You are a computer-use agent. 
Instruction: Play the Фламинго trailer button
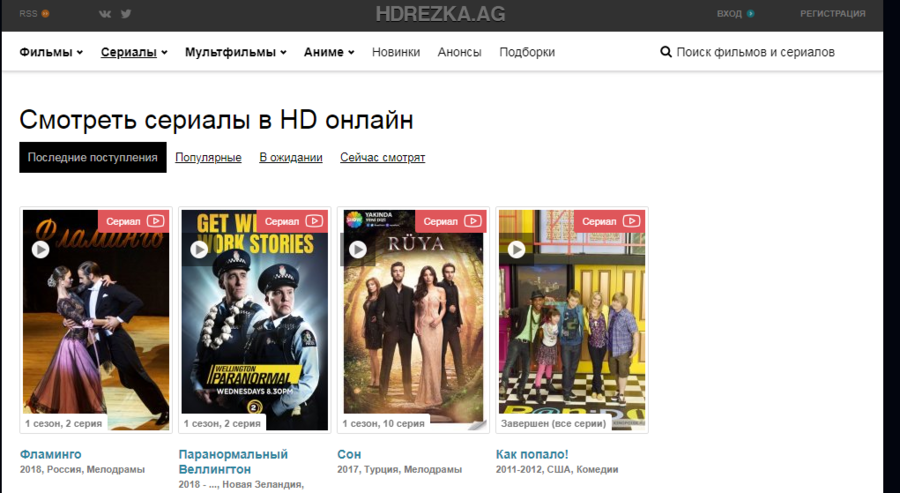(x=40, y=250)
